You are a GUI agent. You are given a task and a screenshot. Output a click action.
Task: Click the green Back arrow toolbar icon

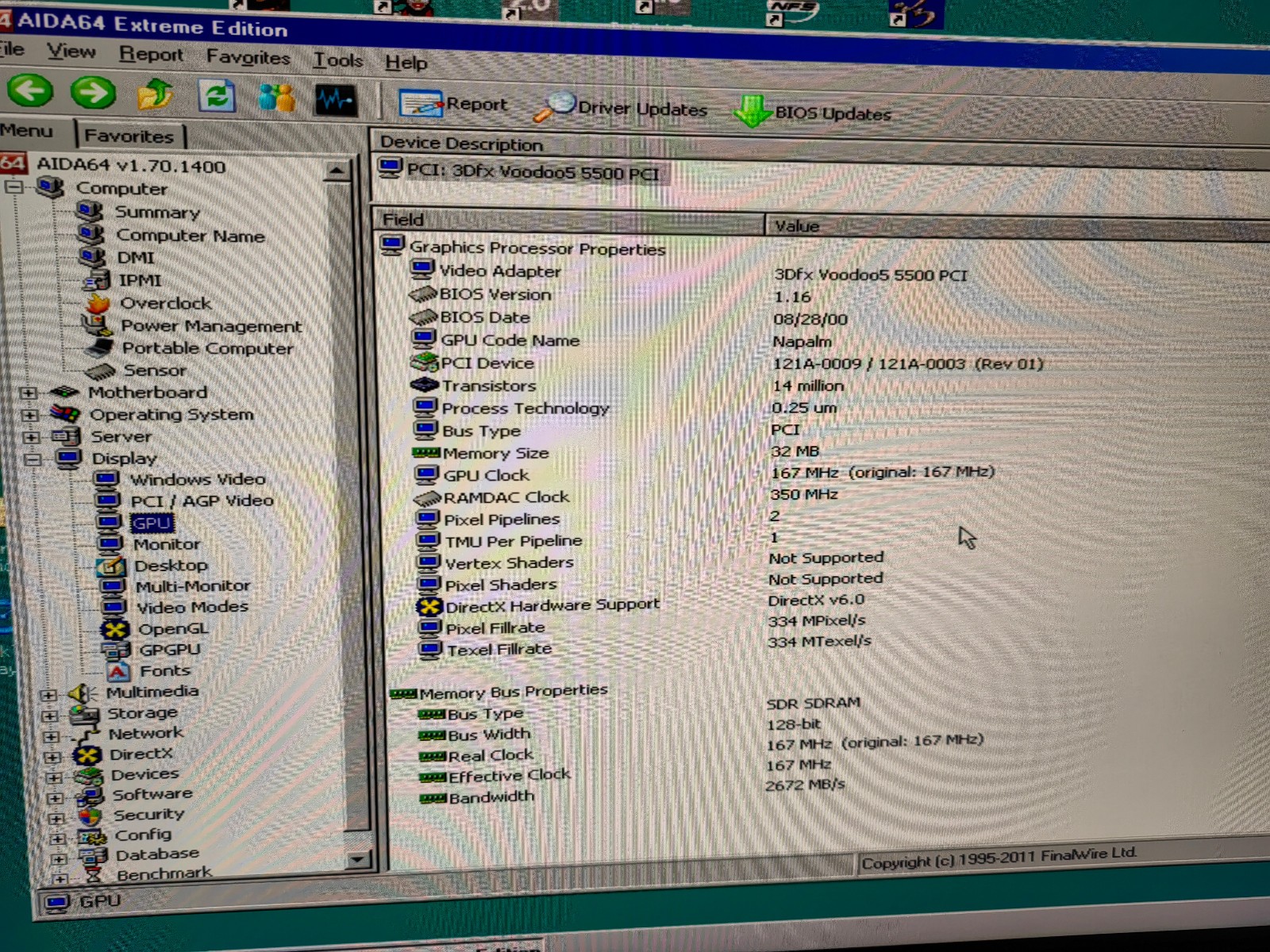point(30,90)
